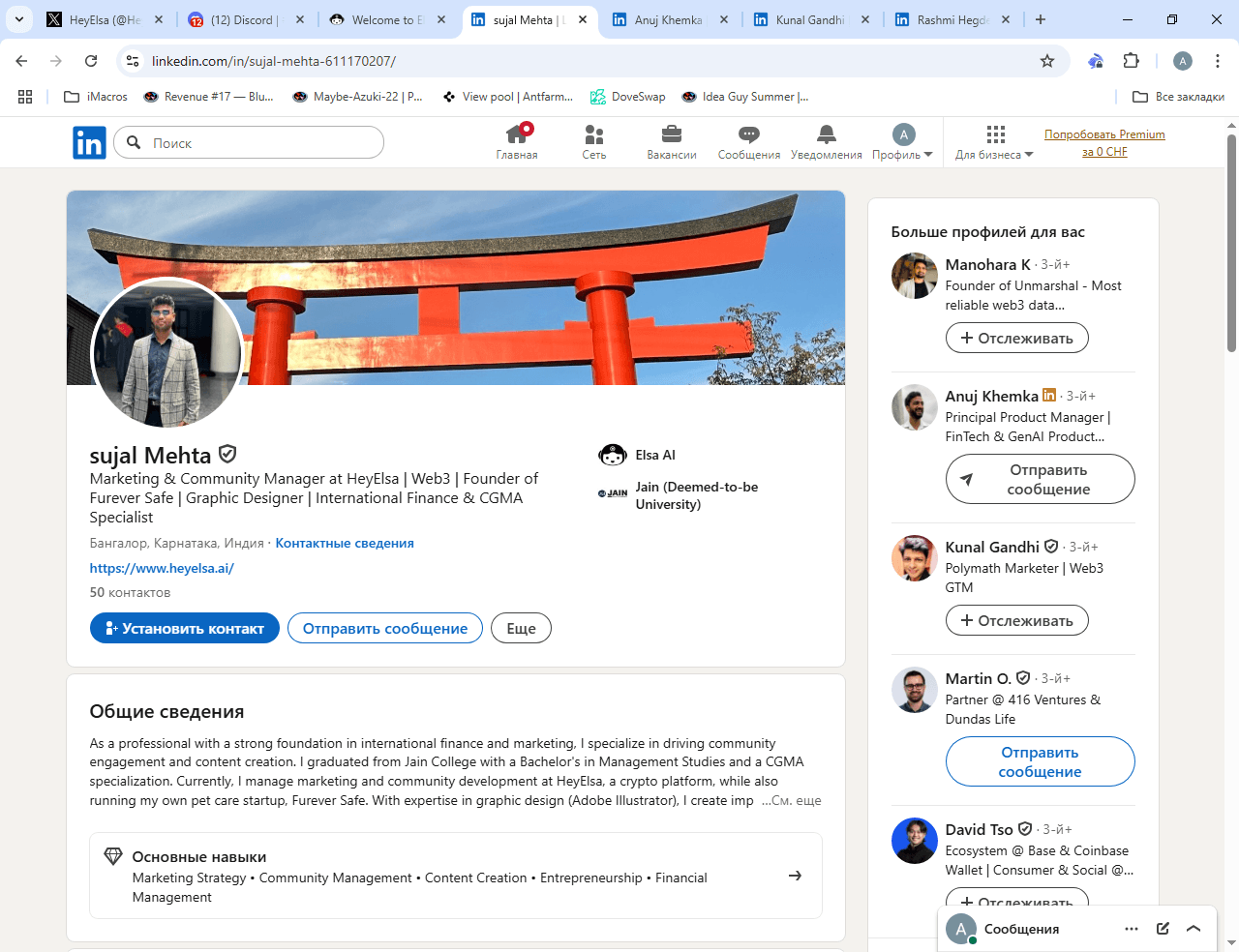Open Главная home feed icon
The image size is (1239, 952).
[517, 142]
